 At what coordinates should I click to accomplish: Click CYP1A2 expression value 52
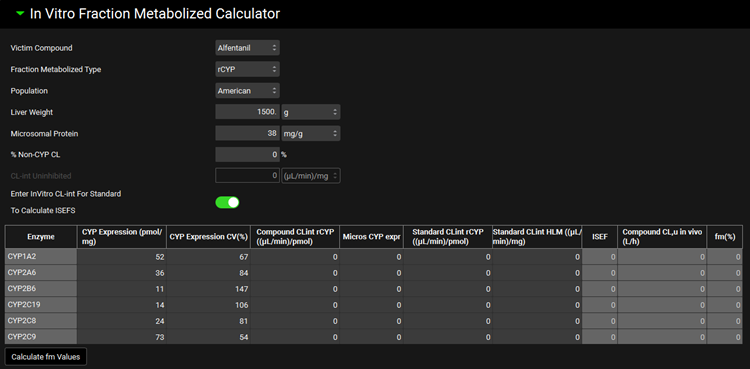(122, 257)
